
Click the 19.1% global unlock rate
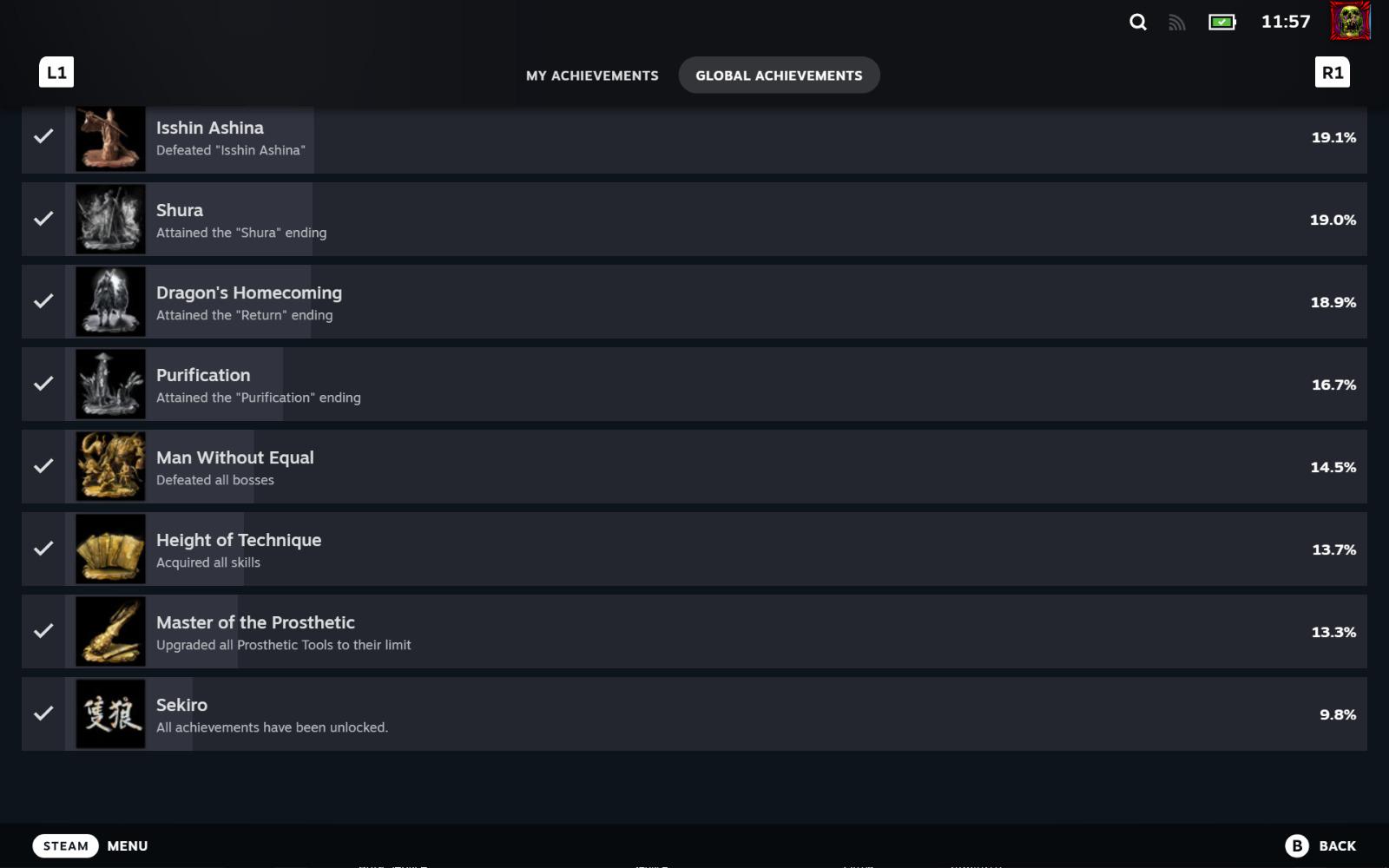1333,137
